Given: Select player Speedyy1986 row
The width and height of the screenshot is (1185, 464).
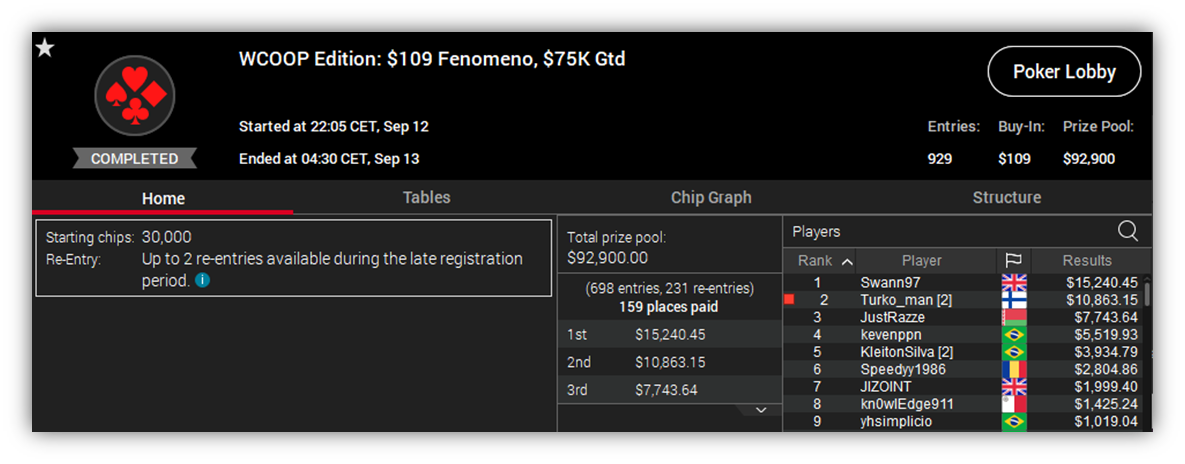Looking at the screenshot, I should (x=965, y=370).
